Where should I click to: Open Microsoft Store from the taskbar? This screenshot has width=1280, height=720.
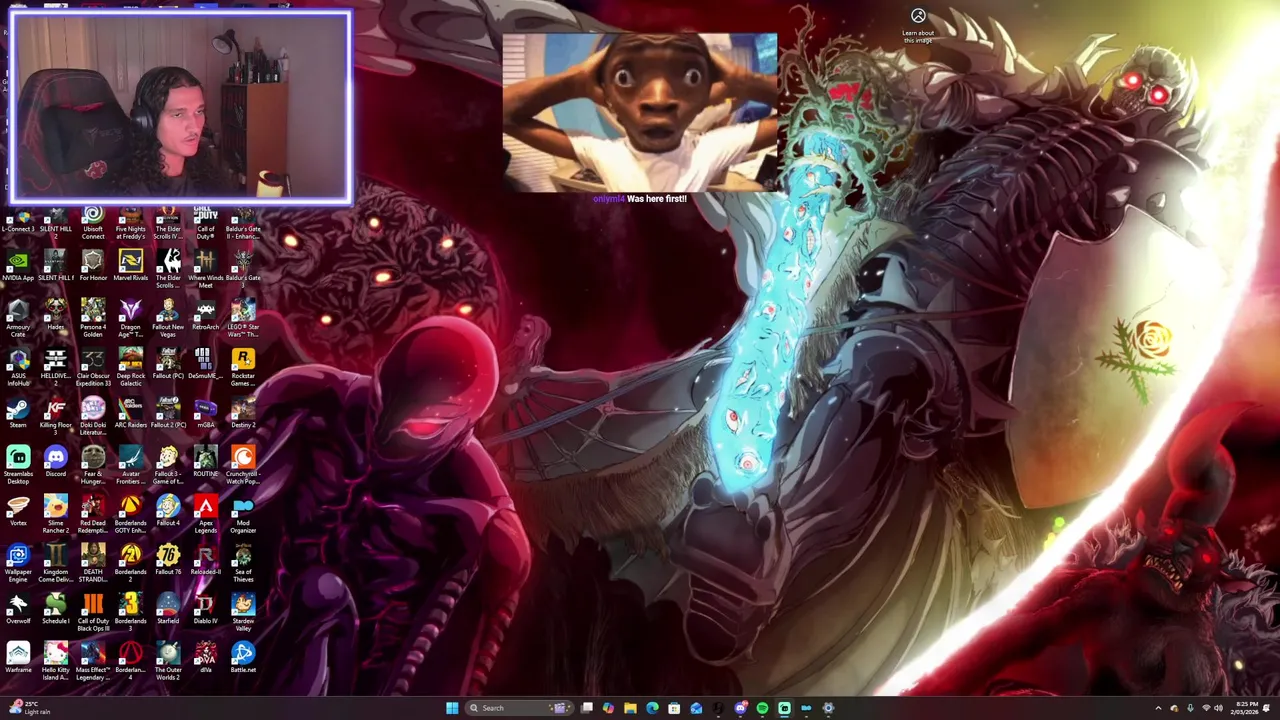(674, 708)
